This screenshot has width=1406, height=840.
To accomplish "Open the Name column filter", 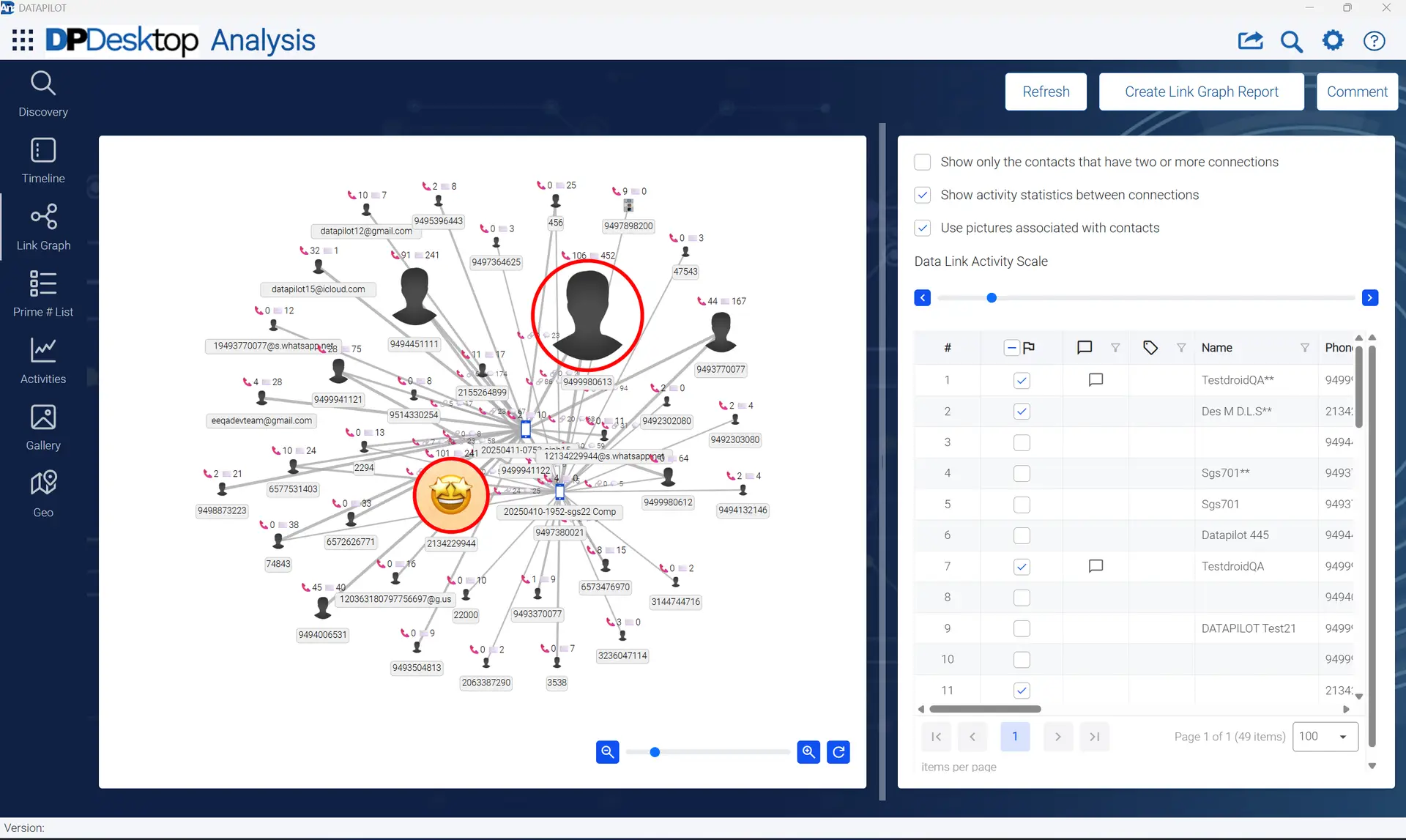I will click(x=1305, y=348).
